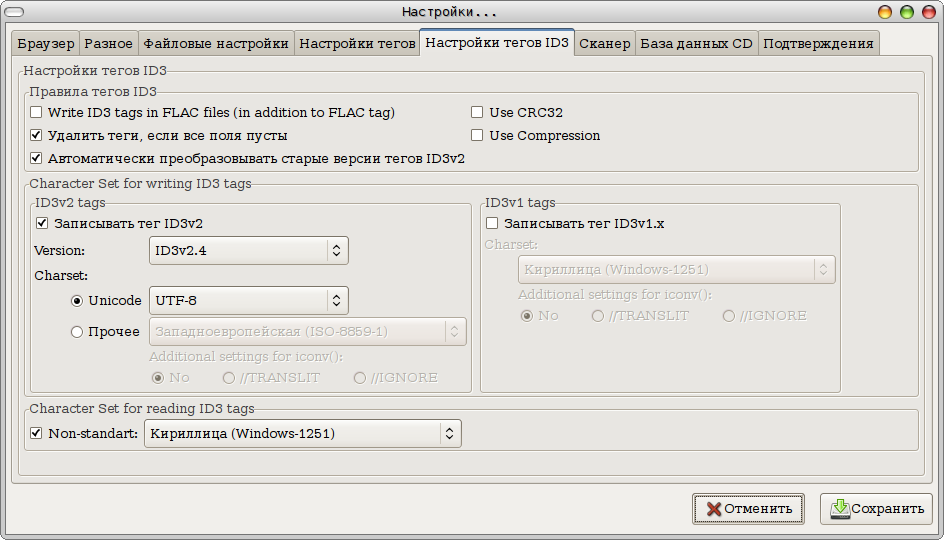Select the Настройки тегов ID3 tab
Image resolution: width=944 pixels, height=540 pixels.
[497, 42]
